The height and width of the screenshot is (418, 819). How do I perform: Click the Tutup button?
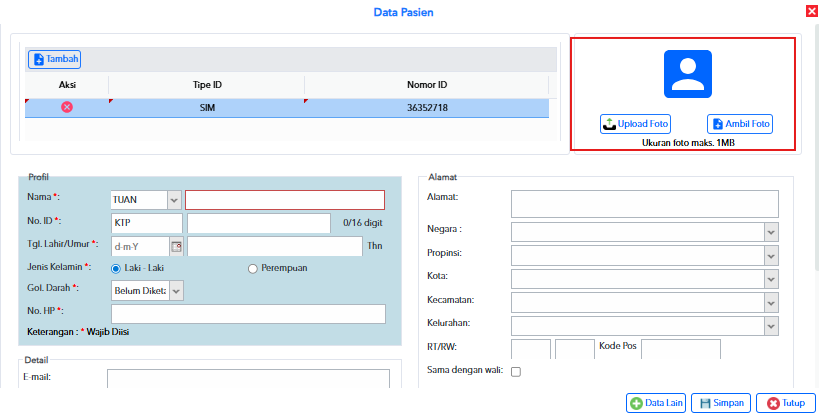click(785, 403)
